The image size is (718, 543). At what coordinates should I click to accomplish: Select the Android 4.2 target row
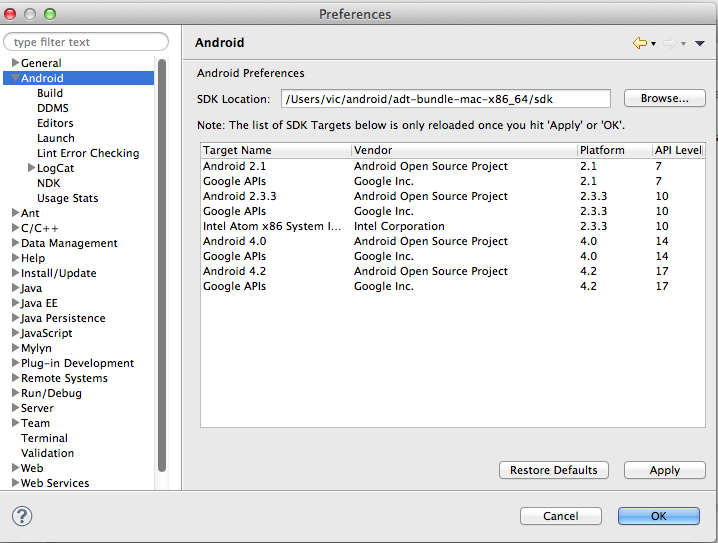pos(452,271)
